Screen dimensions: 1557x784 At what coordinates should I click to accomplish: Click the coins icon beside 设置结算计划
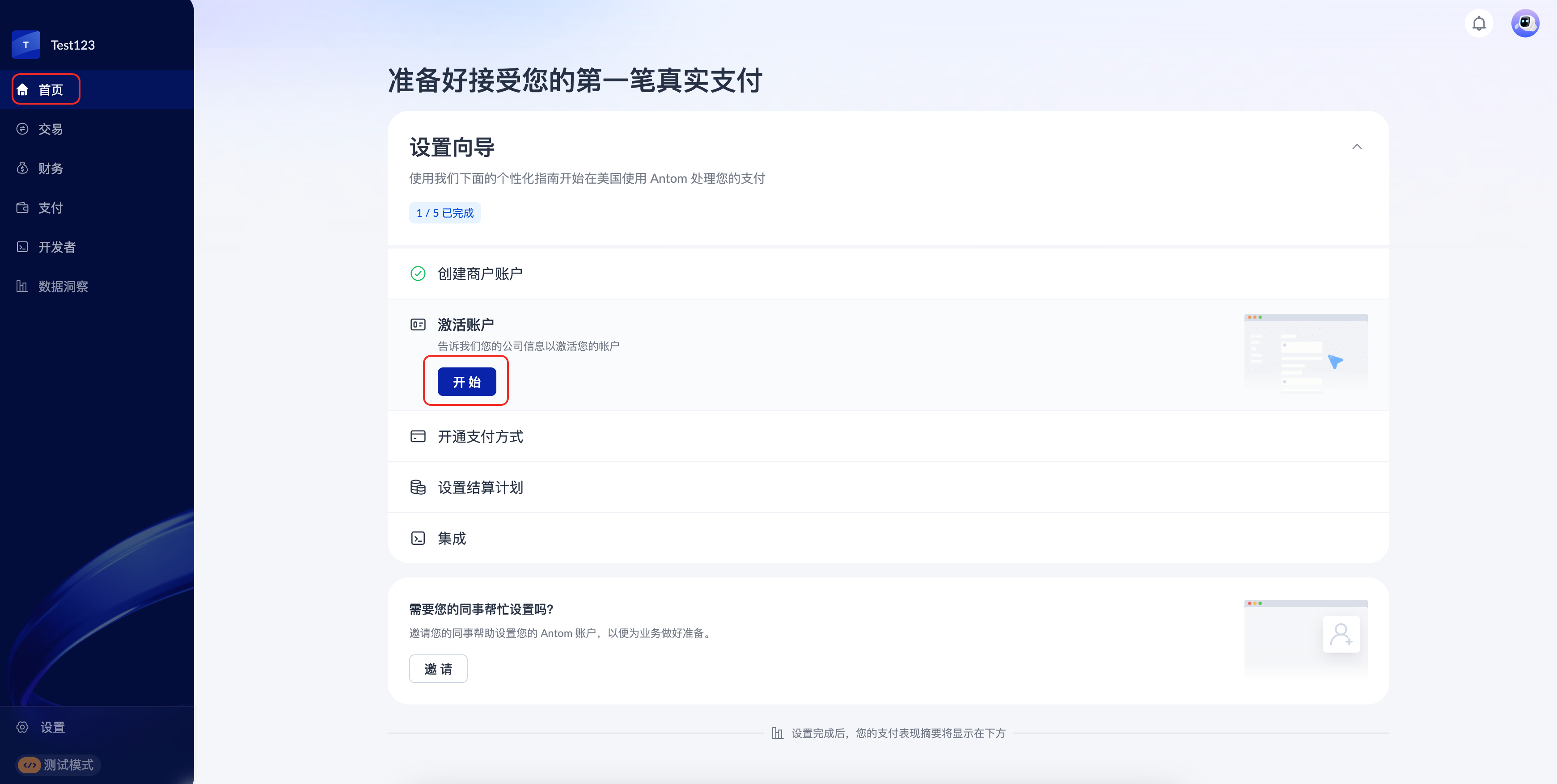coord(418,487)
